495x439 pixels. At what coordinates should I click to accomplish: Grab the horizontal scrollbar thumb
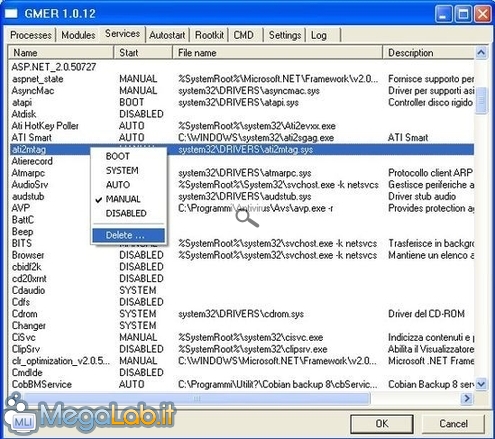(197, 398)
